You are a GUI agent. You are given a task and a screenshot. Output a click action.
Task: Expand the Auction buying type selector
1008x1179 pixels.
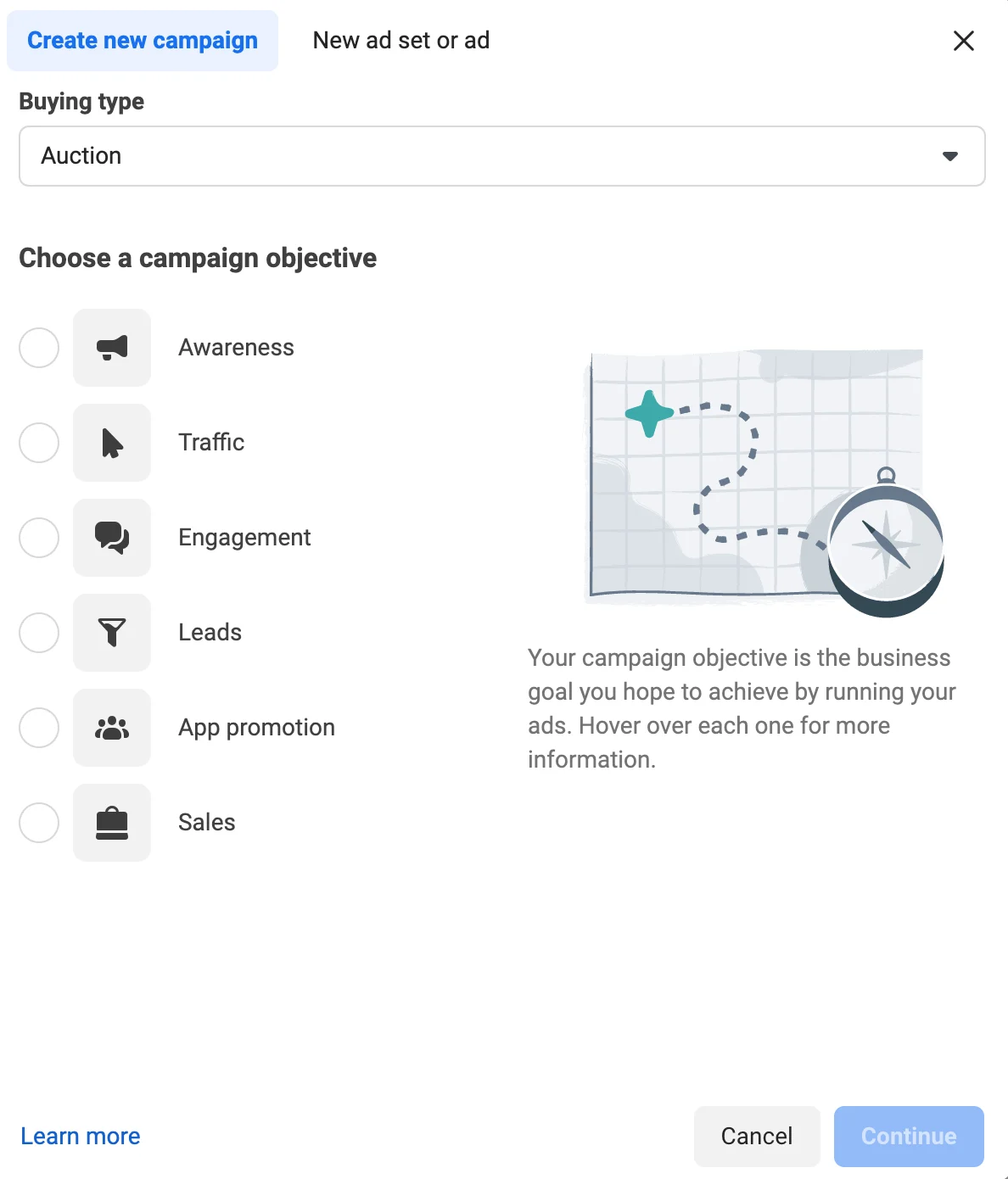coord(502,156)
